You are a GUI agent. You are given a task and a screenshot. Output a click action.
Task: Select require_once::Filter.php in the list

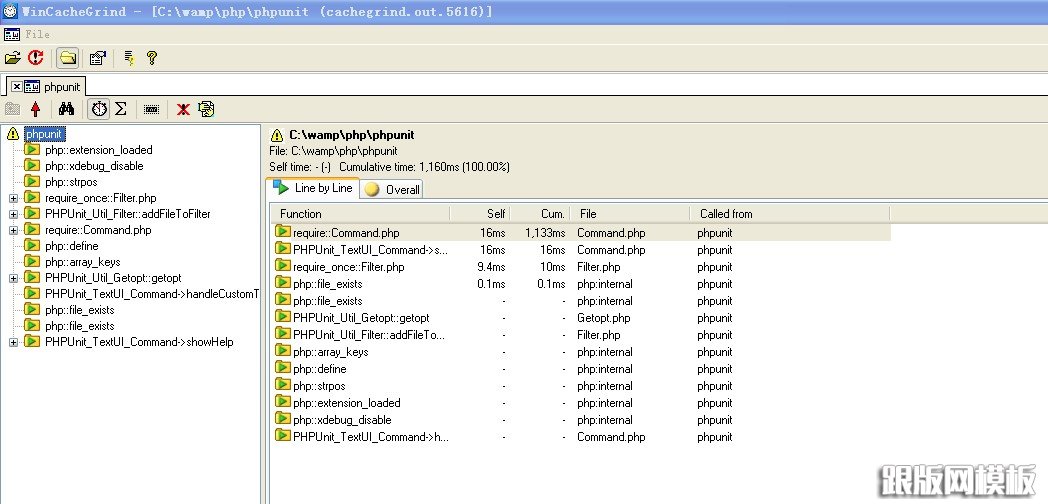348,267
